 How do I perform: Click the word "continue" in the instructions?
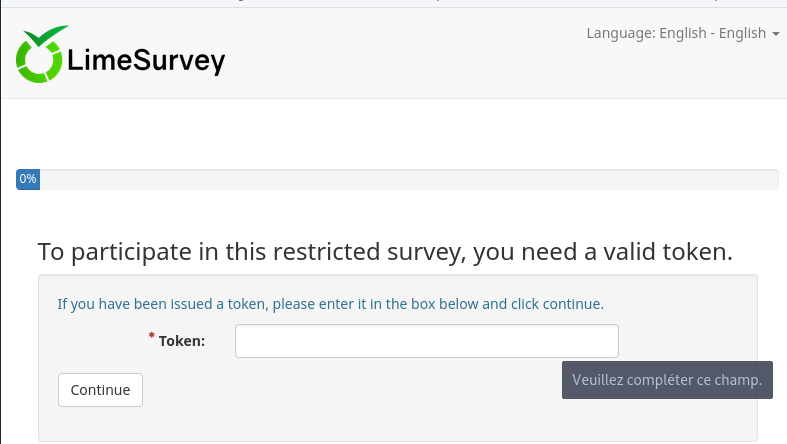click(572, 303)
